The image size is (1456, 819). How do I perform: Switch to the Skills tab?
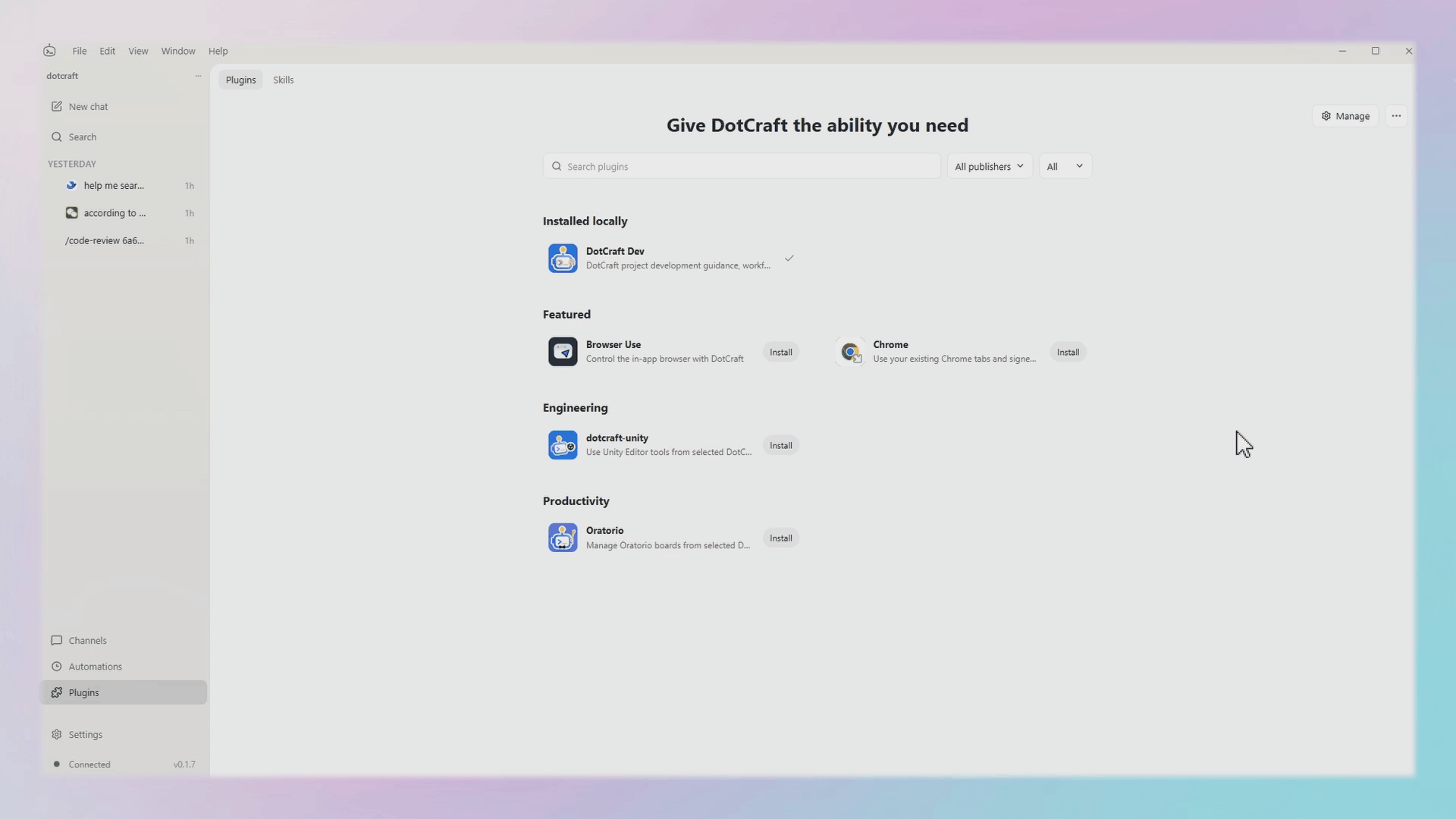click(x=284, y=80)
